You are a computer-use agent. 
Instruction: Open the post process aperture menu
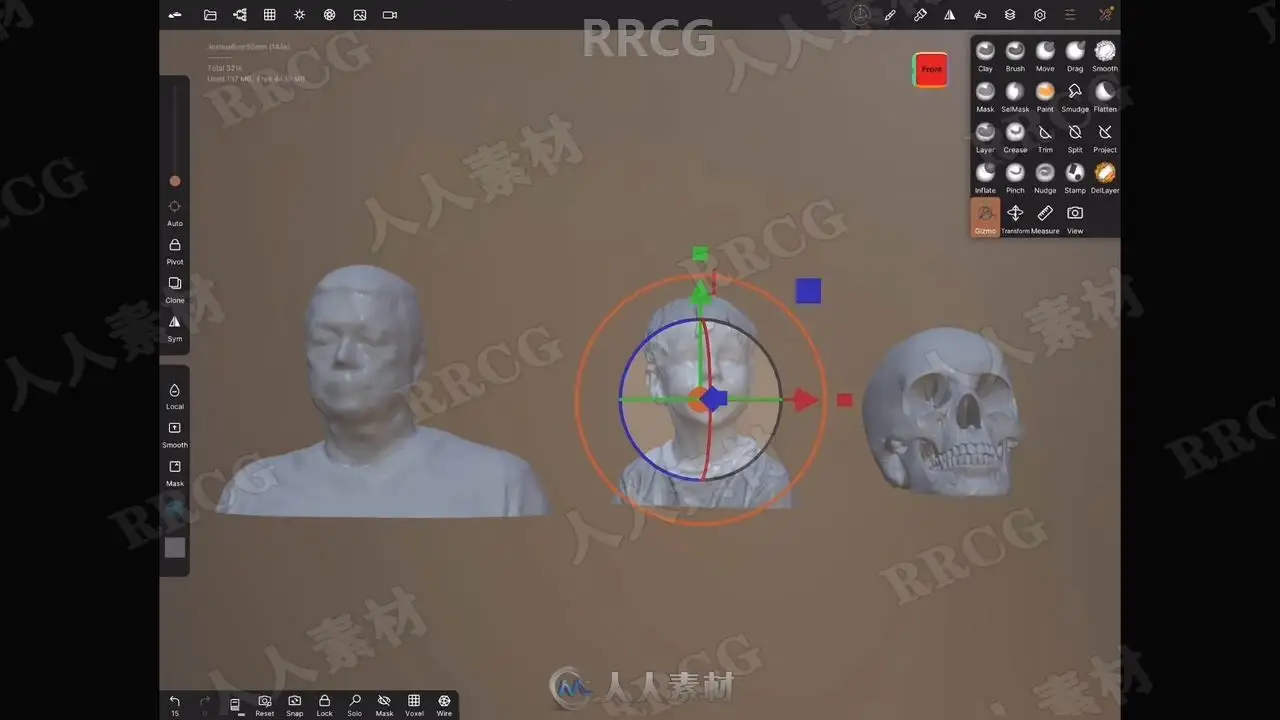[330, 15]
